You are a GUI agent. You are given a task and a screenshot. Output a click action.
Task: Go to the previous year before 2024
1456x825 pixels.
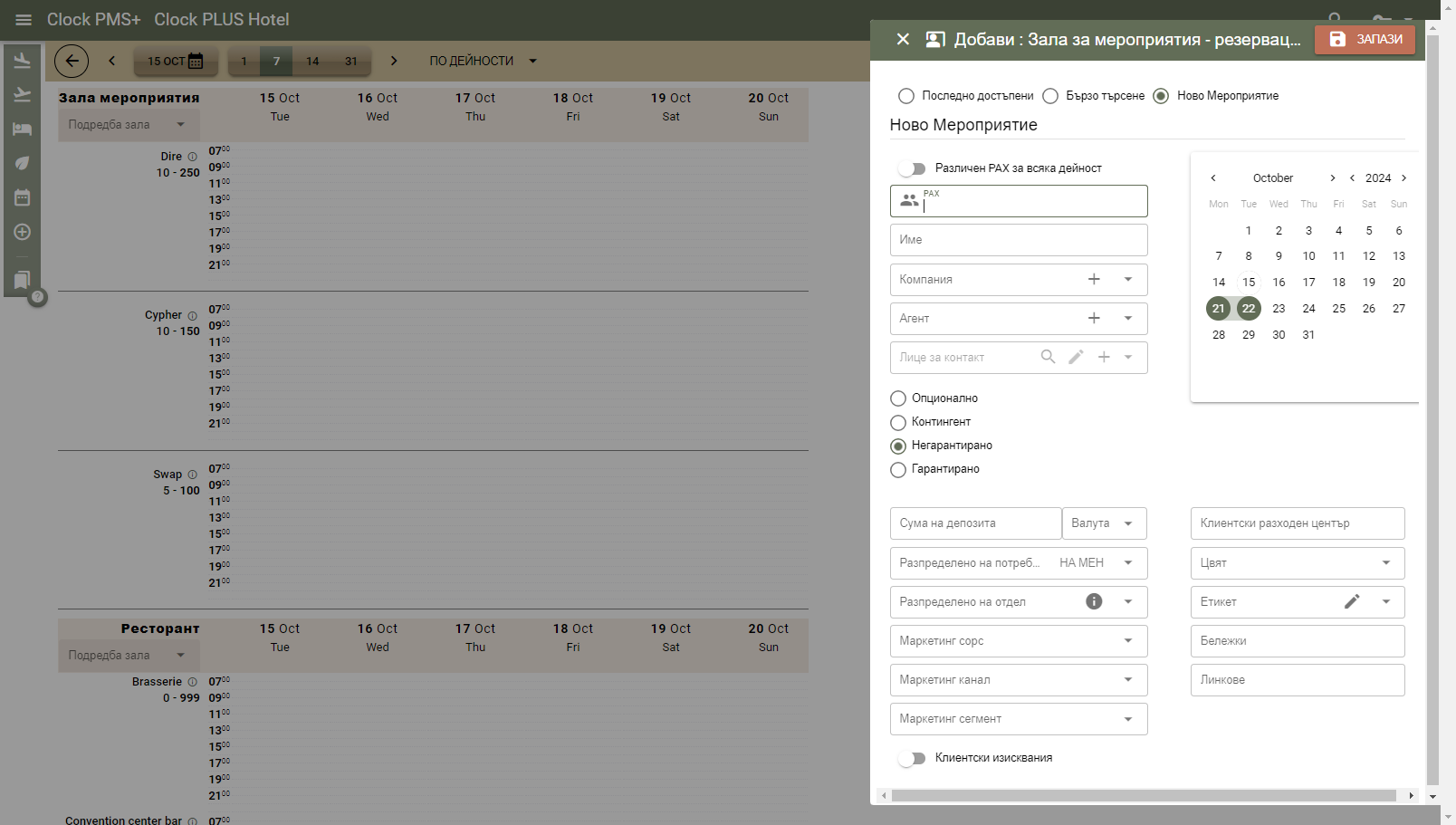tap(1352, 178)
